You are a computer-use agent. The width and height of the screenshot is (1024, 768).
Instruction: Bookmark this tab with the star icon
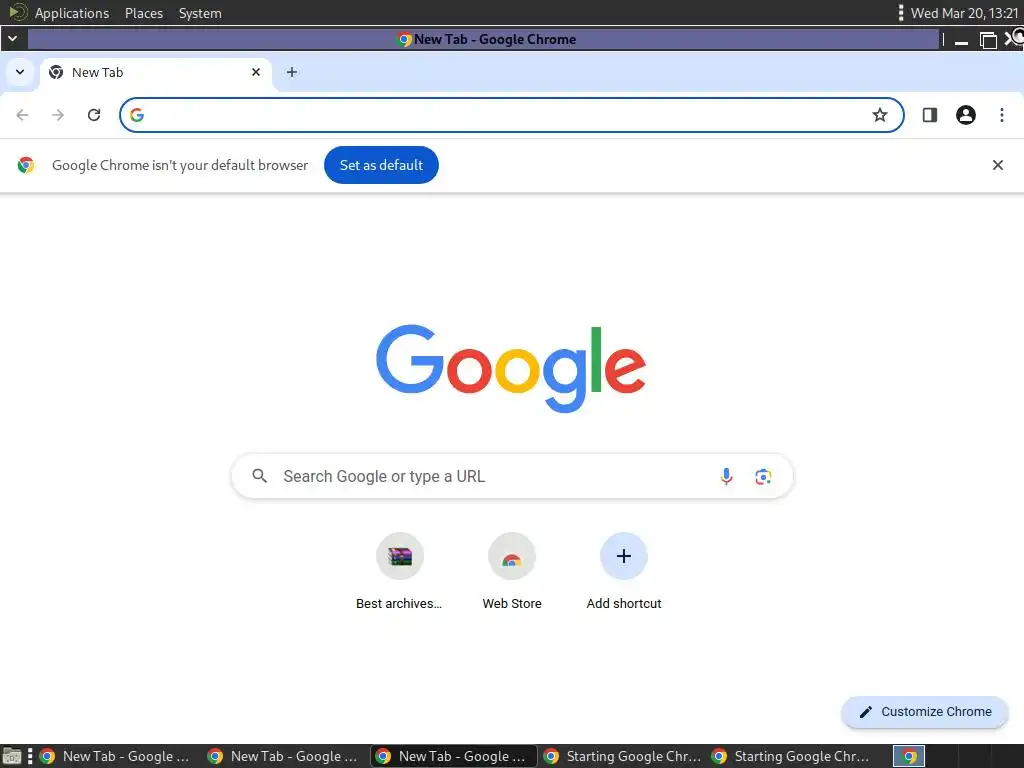point(880,115)
